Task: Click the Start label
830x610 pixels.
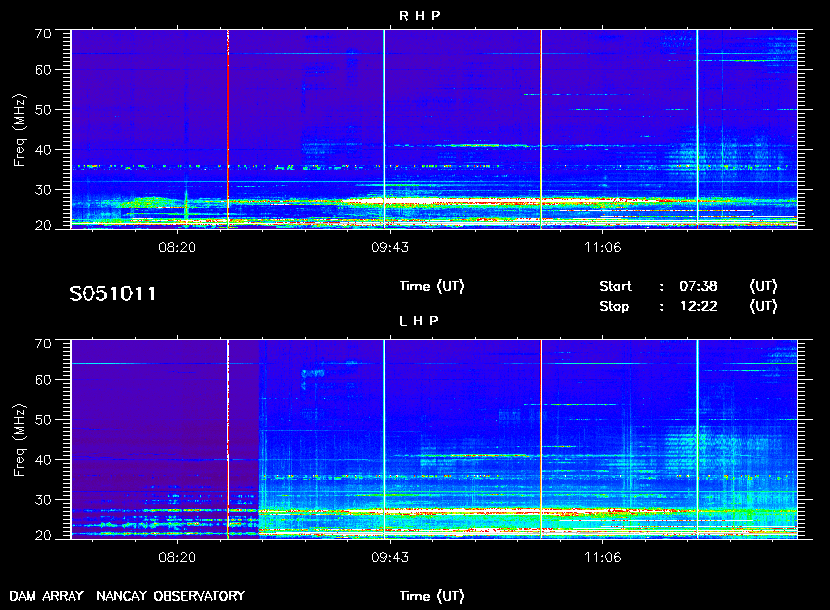Action: [615, 286]
